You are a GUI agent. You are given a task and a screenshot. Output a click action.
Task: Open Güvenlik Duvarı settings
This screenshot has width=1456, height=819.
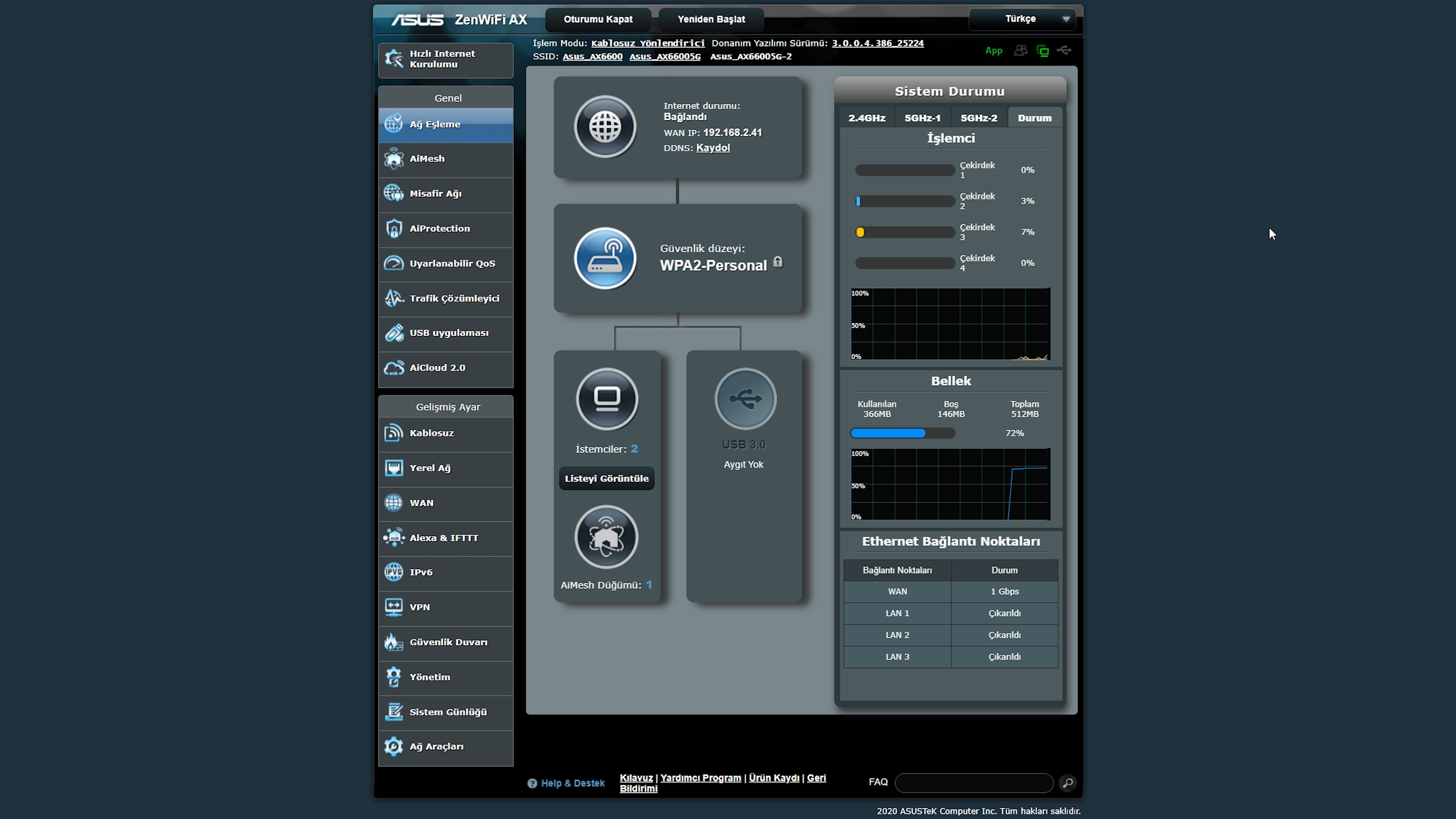446,643
